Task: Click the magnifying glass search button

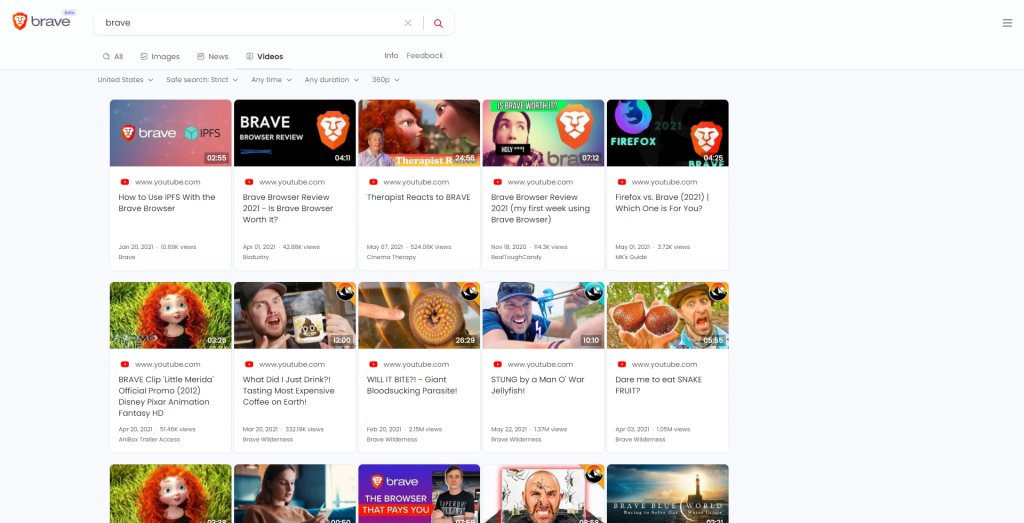Action: (438, 23)
